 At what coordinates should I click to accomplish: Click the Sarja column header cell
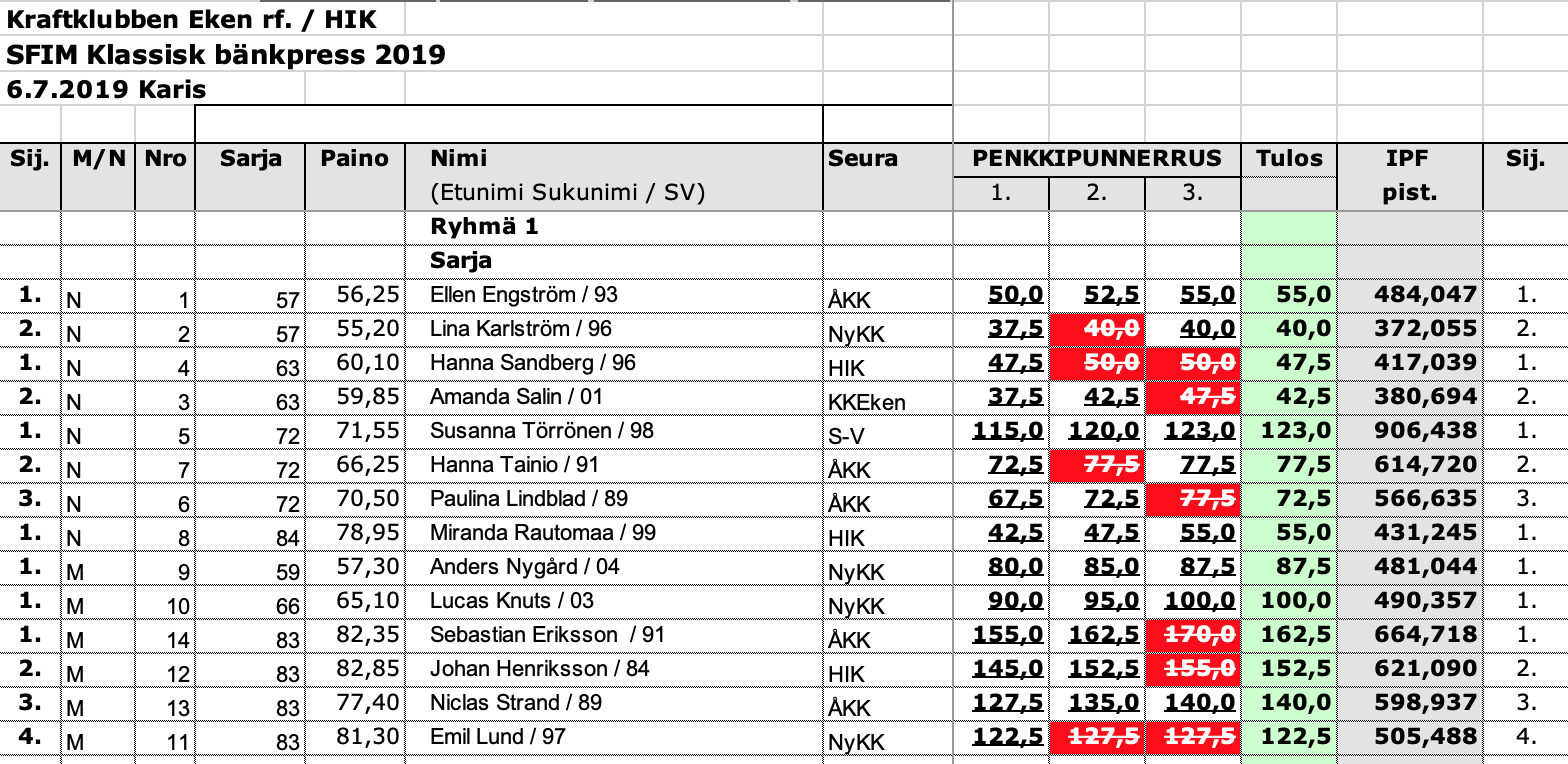250,158
